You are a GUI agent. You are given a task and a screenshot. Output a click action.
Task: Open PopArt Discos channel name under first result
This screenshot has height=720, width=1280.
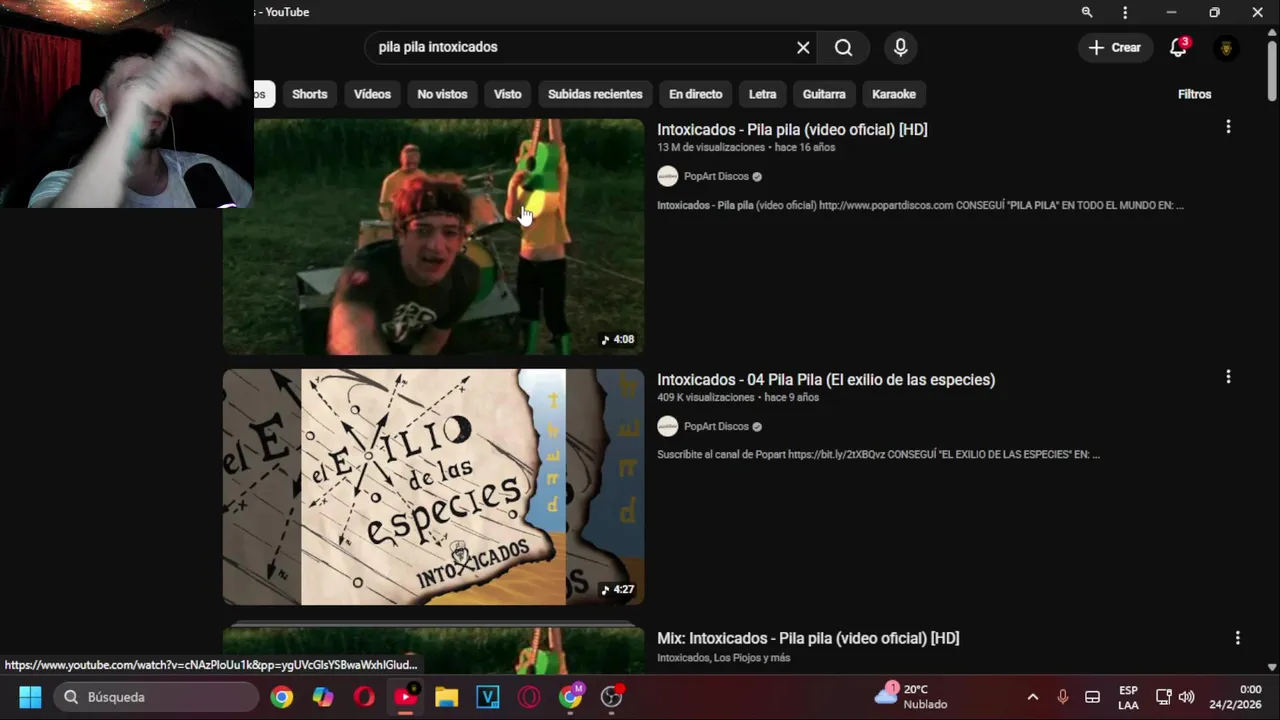[716, 176]
